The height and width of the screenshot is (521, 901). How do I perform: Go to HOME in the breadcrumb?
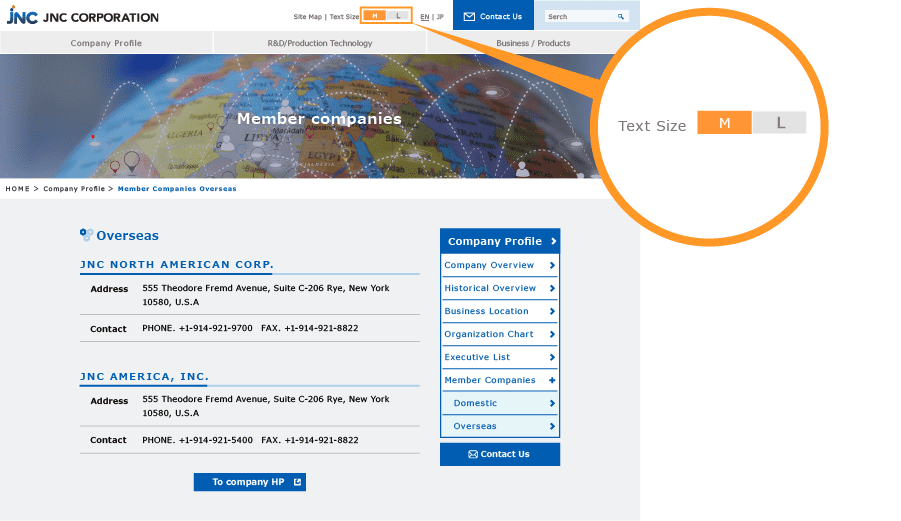pos(17,188)
